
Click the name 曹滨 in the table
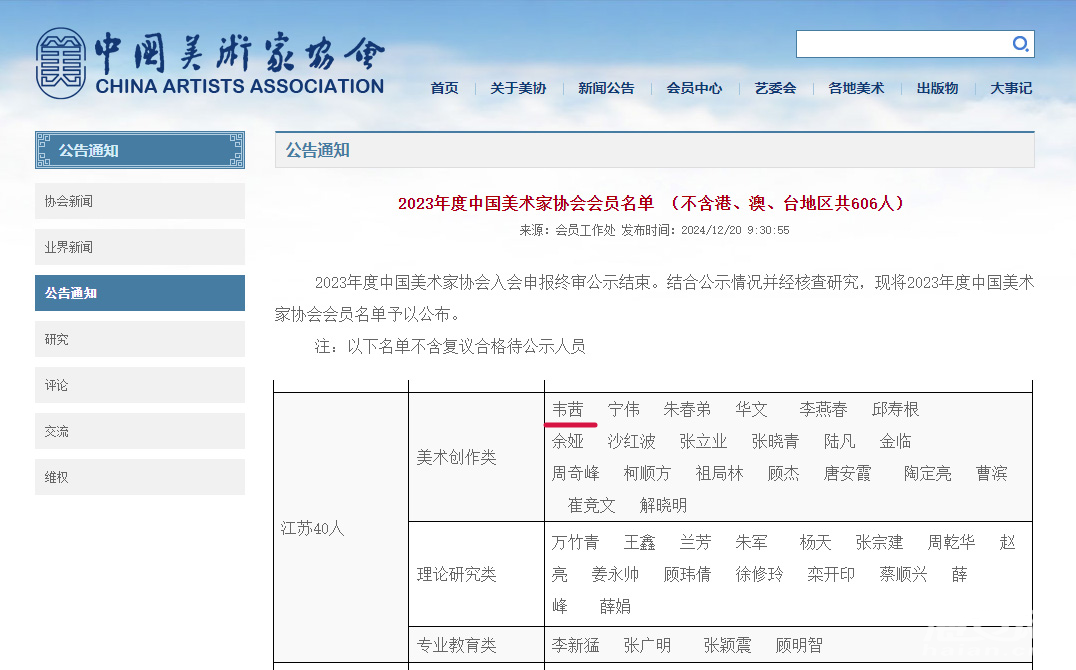click(992, 474)
